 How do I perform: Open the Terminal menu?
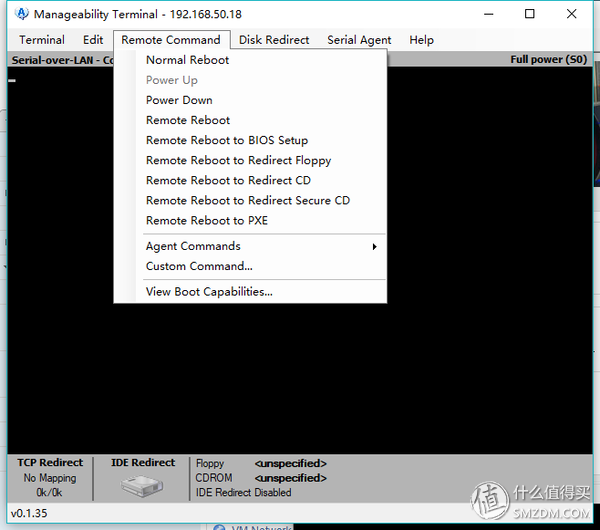(41, 40)
